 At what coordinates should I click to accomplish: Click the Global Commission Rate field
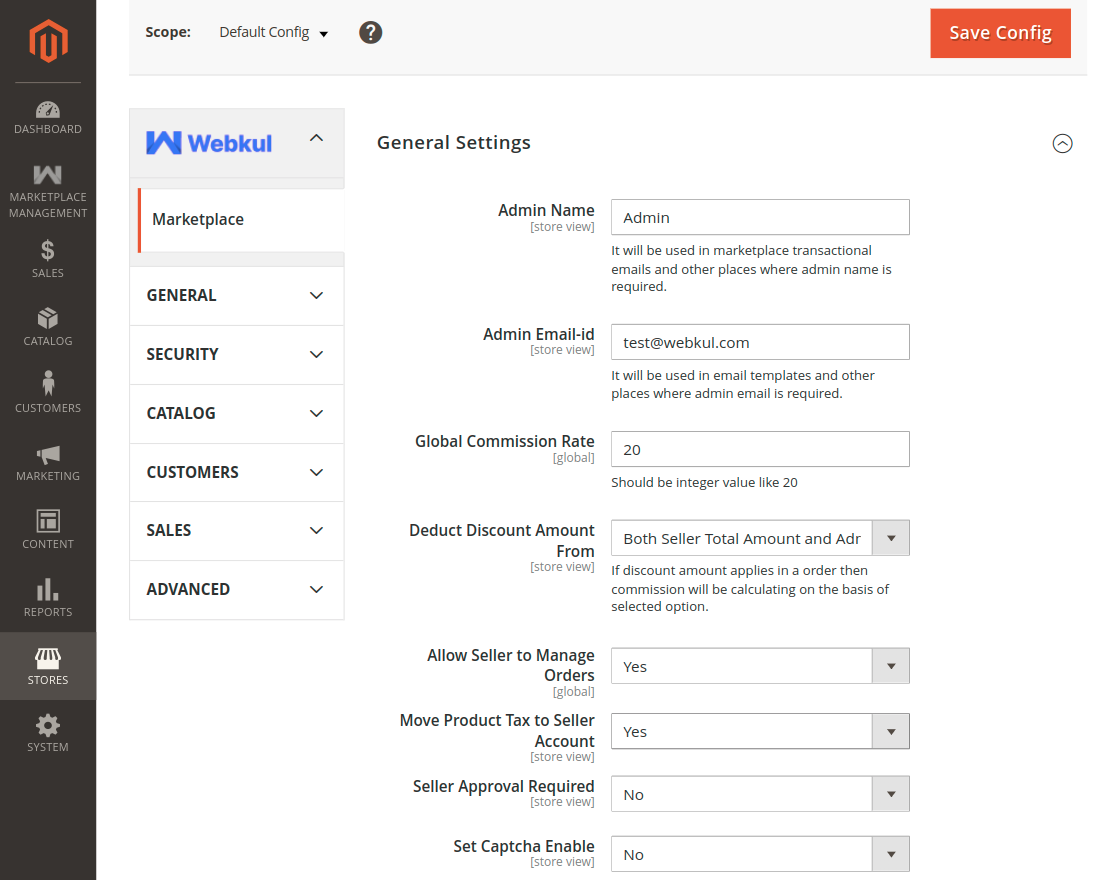coord(760,449)
